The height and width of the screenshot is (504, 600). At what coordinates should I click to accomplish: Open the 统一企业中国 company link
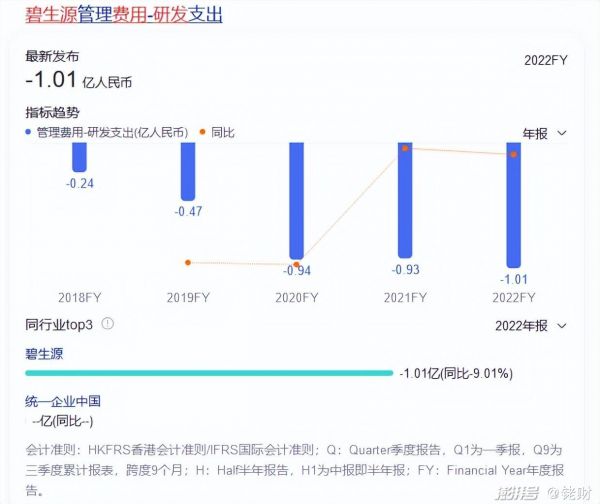63,401
